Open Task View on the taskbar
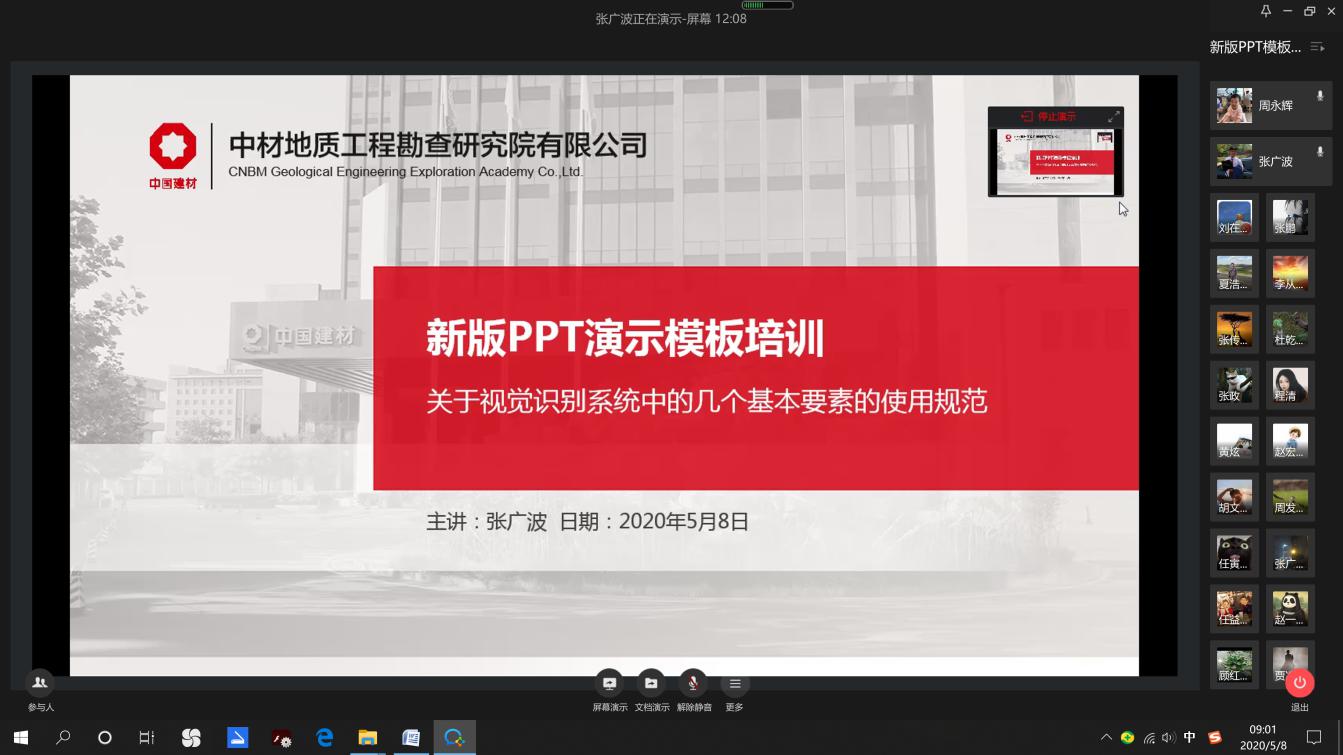1343x755 pixels. [147, 738]
